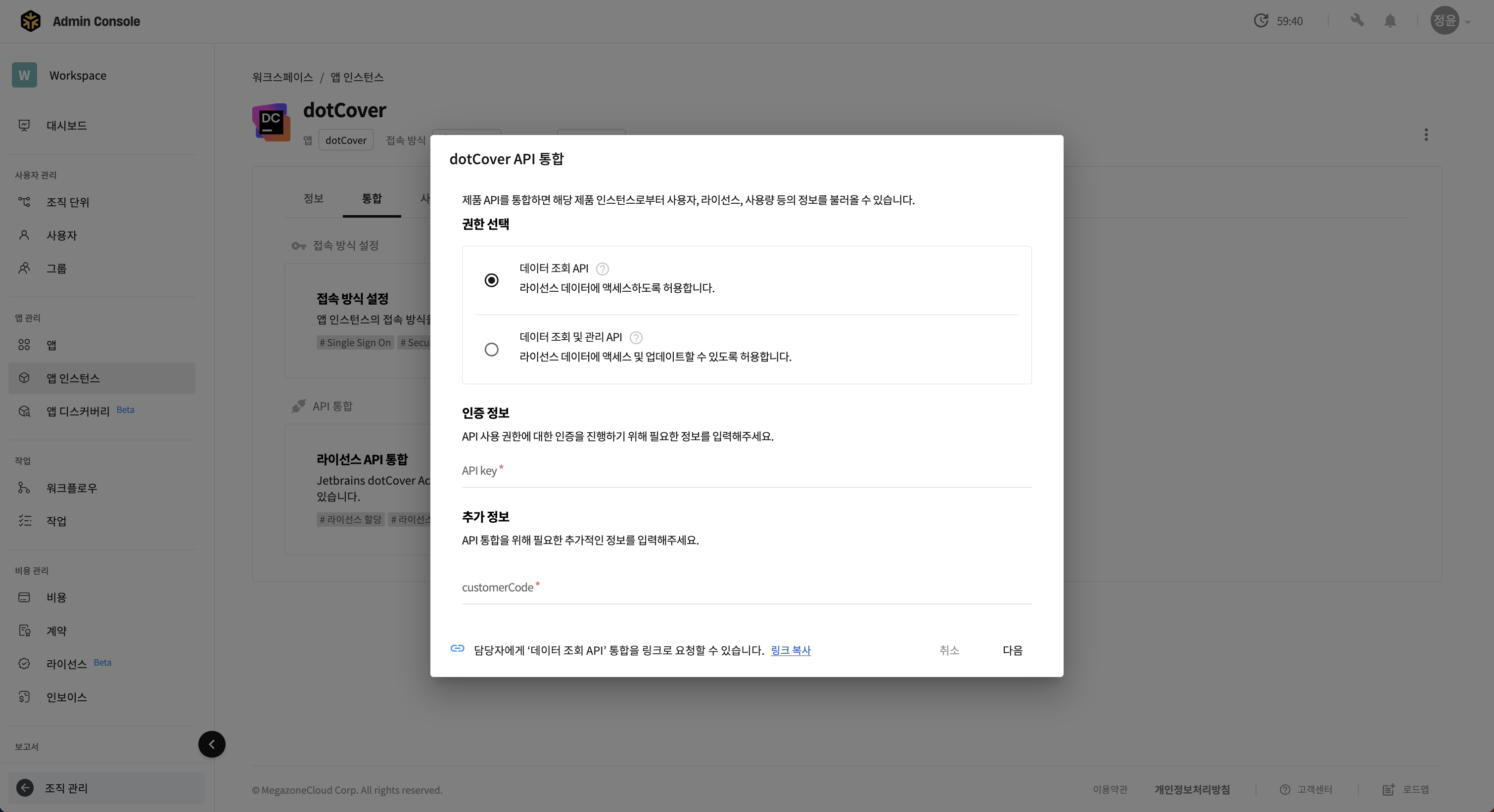Open 앱 디스커버리 Beta in the sidebar
The image size is (1494, 812).
point(102,411)
